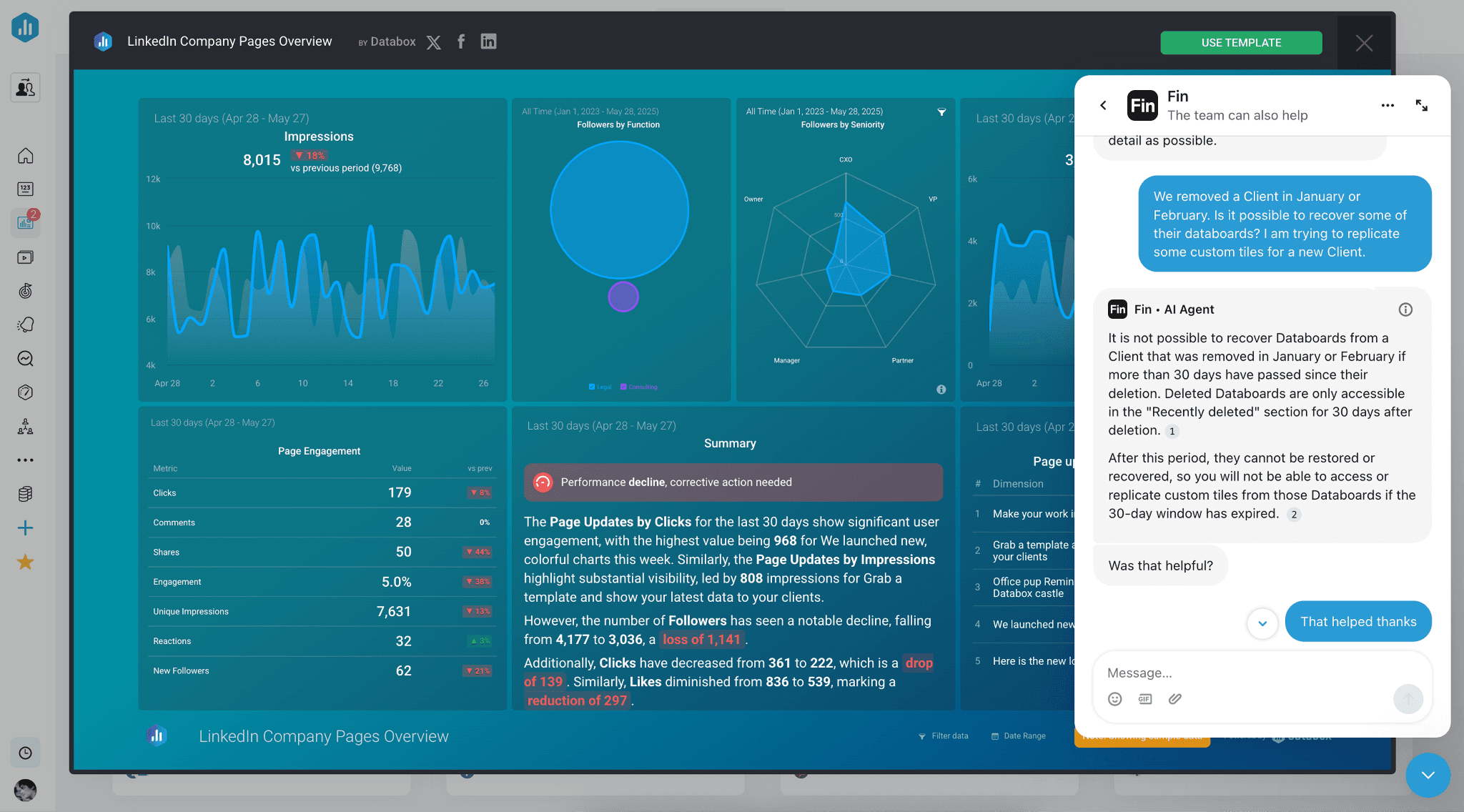Viewport: 1464px width, 812px height.
Task: Focus the Message input field
Action: coord(1262,673)
